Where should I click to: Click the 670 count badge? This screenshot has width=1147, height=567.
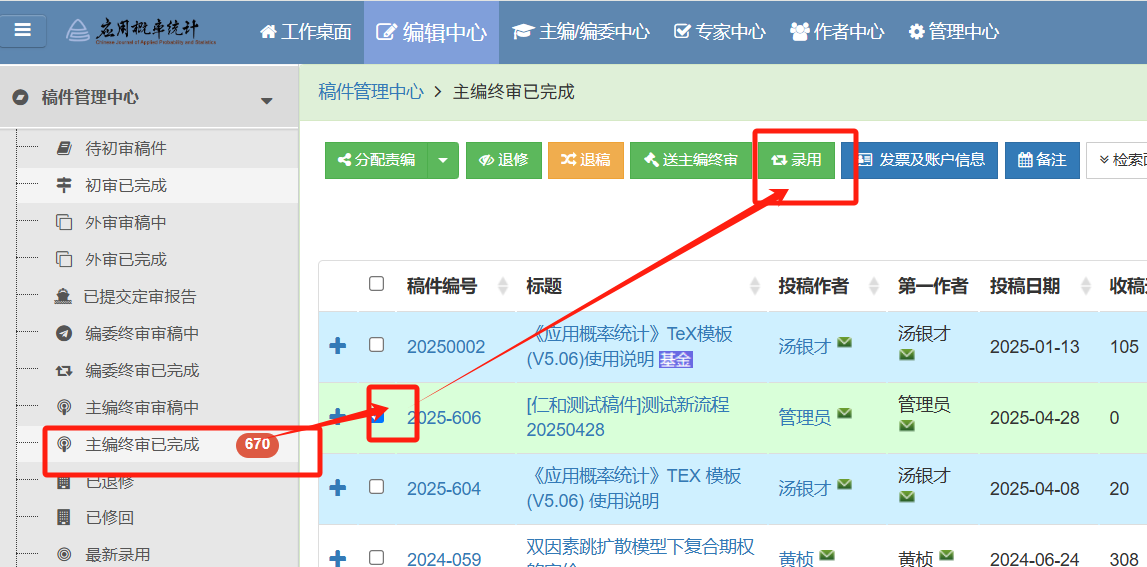(257, 444)
